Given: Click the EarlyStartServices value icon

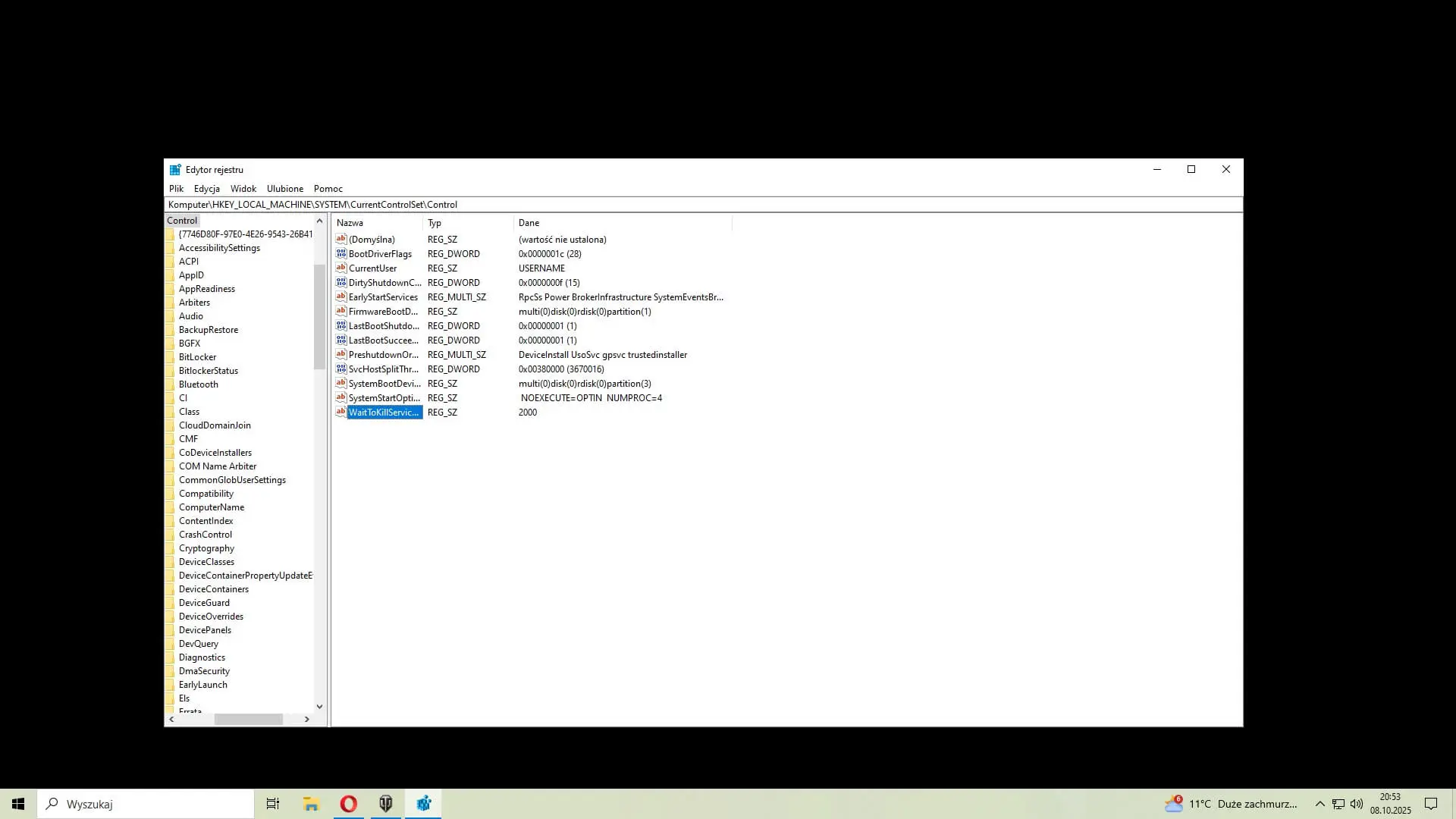Looking at the screenshot, I should coord(341,297).
